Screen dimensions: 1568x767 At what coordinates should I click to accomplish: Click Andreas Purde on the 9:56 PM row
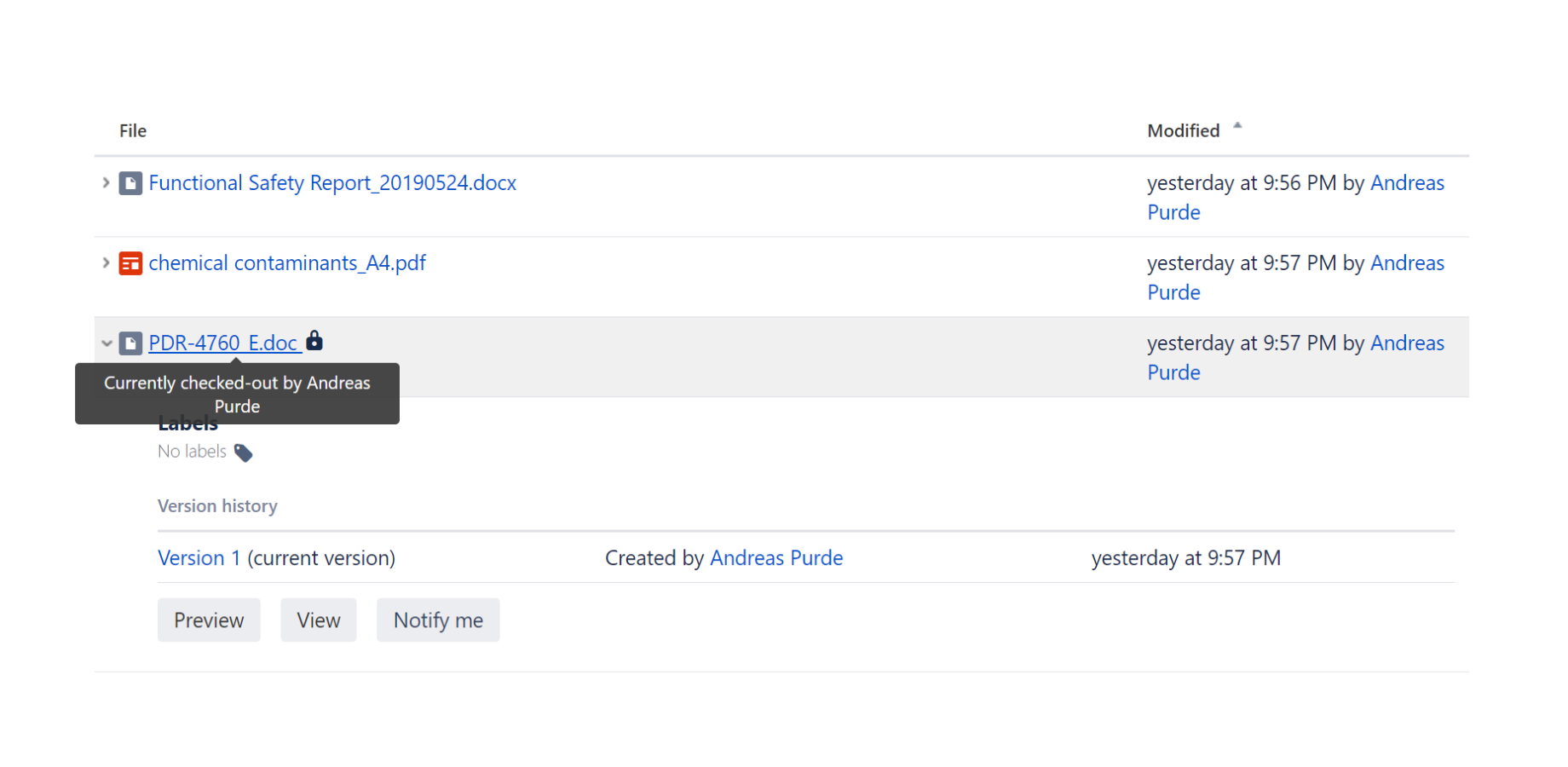pyautogui.click(x=1406, y=183)
